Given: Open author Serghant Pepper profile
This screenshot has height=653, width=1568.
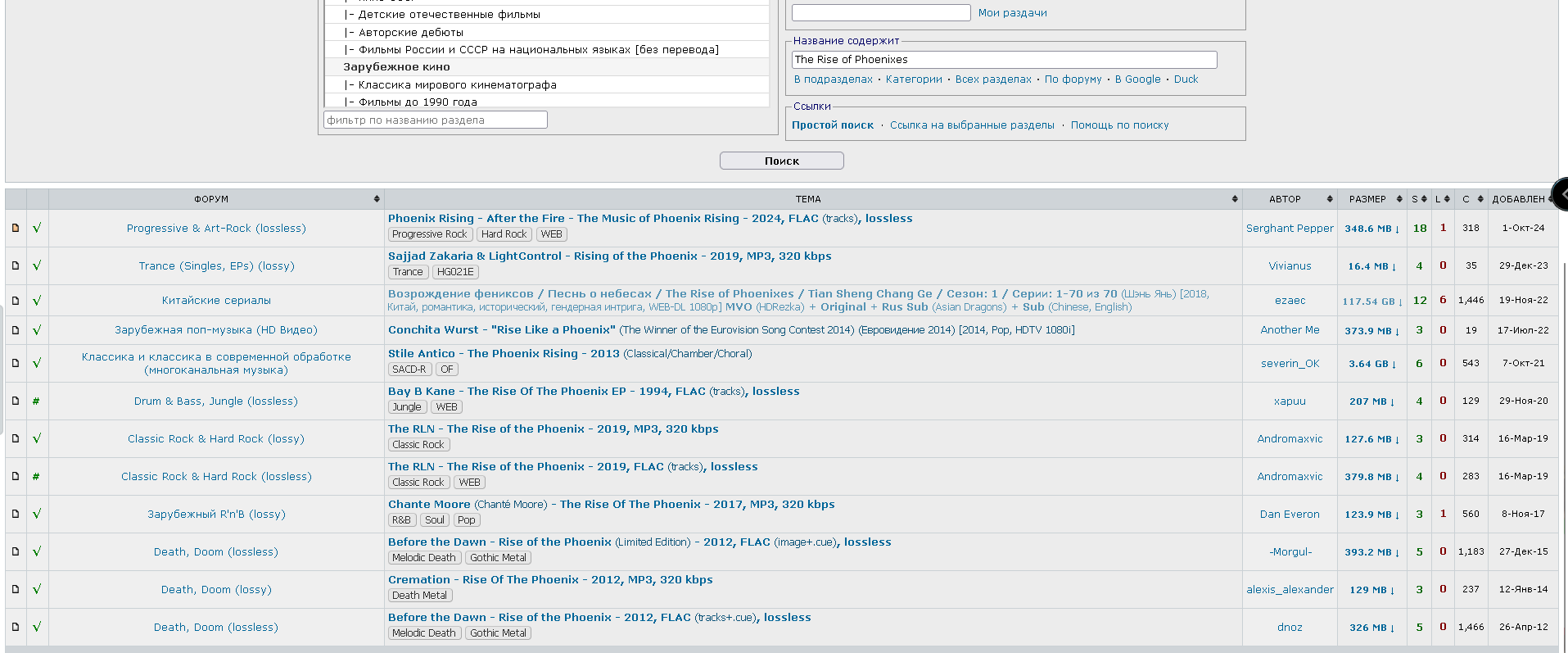Looking at the screenshot, I should [1290, 229].
